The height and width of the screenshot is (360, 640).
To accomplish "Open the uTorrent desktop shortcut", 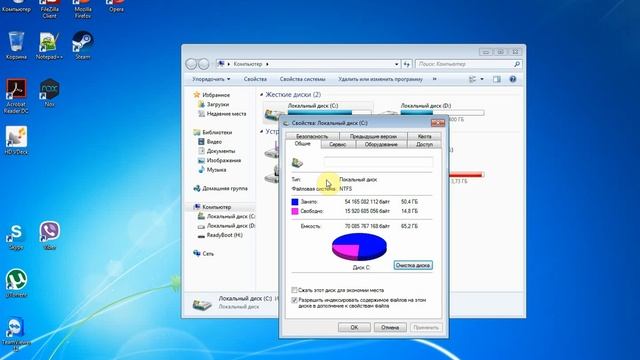I will coord(16,283).
